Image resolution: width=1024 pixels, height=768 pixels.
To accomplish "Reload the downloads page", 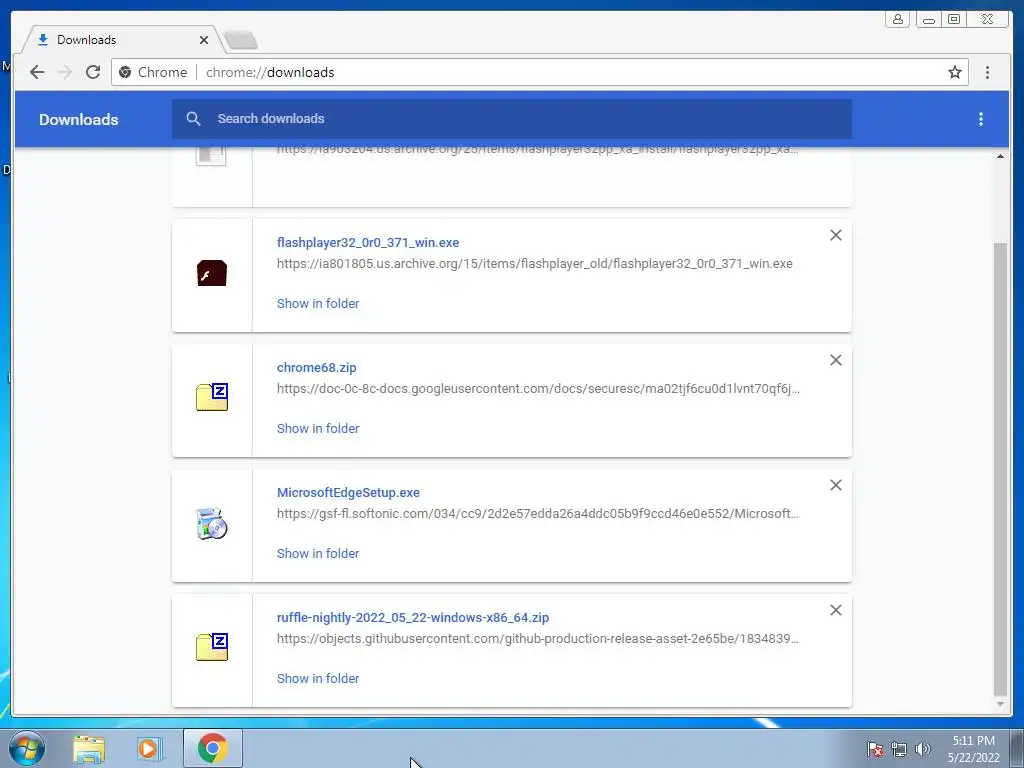I will [93, 72].
